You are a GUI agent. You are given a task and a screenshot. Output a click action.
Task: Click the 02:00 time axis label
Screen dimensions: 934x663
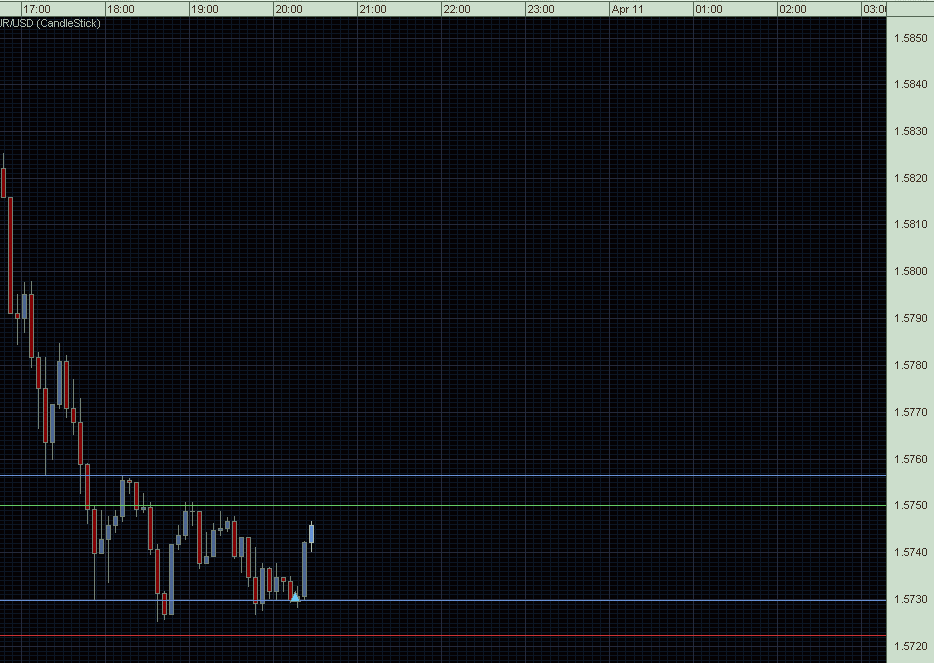point(793,10)
